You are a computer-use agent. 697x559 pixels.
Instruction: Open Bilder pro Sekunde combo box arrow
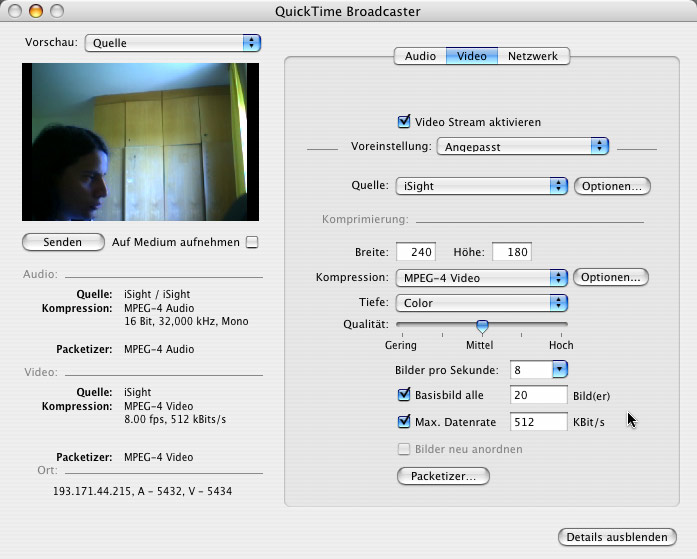(560, 369)
